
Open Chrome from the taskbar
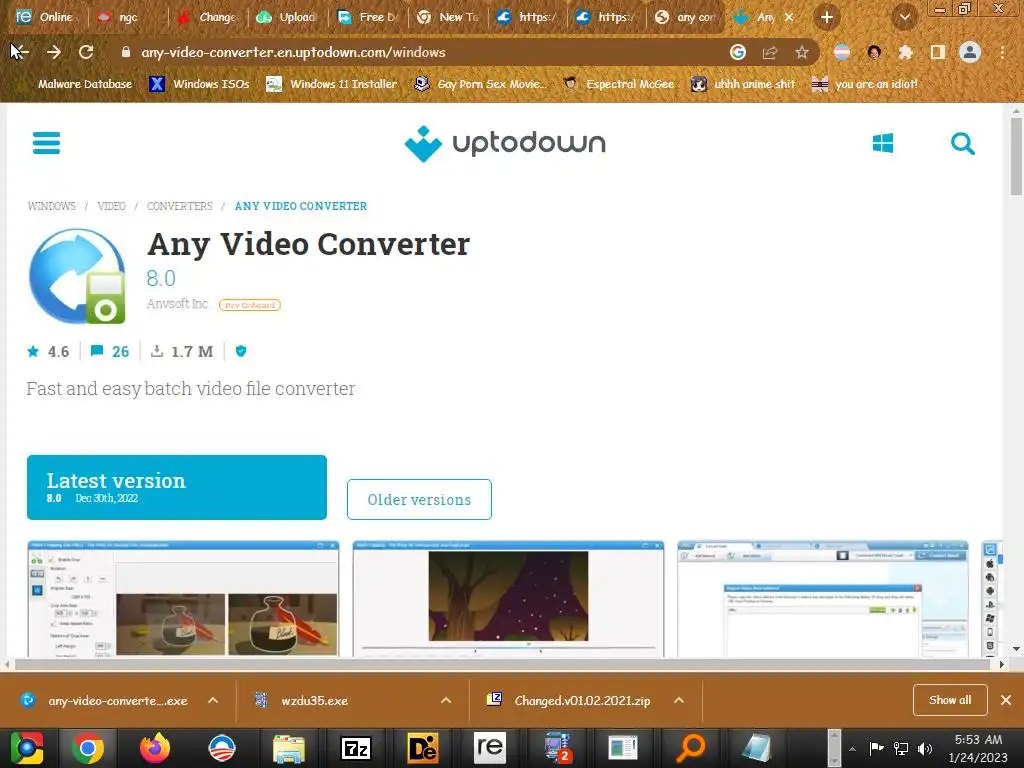coord(87,748)
